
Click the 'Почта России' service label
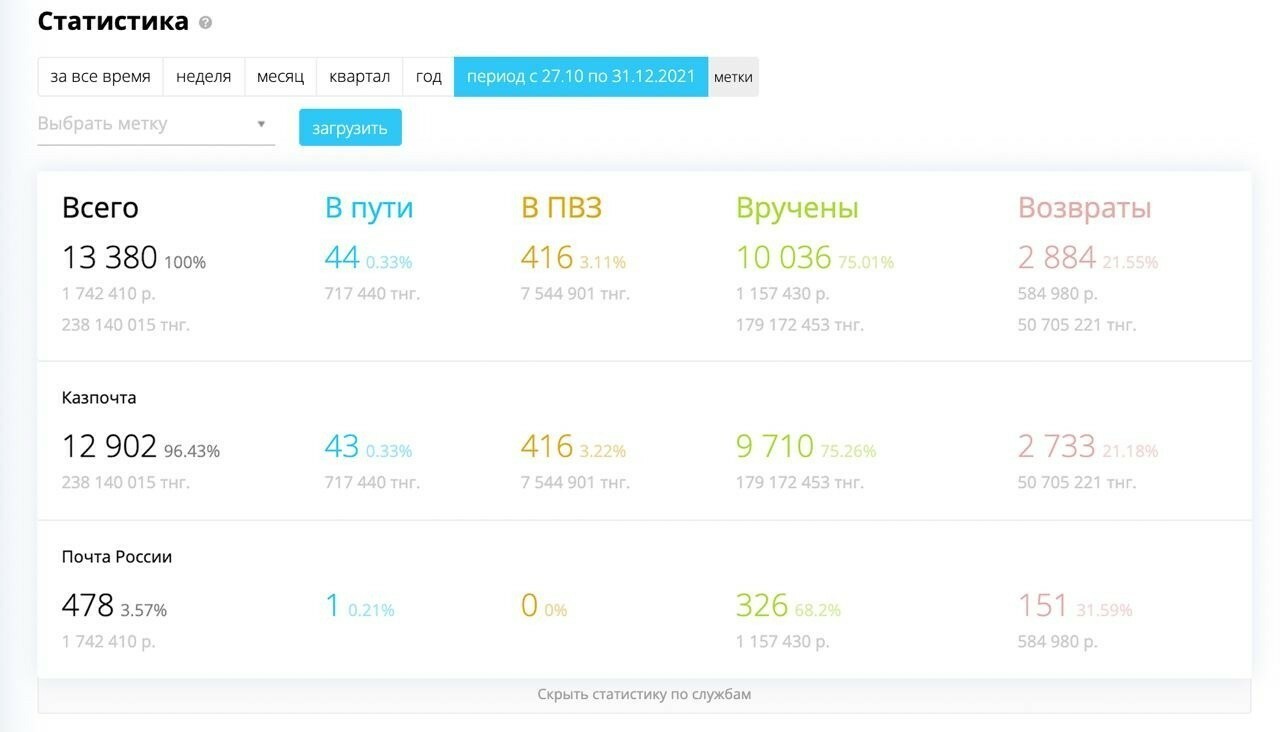coord(117,557)
